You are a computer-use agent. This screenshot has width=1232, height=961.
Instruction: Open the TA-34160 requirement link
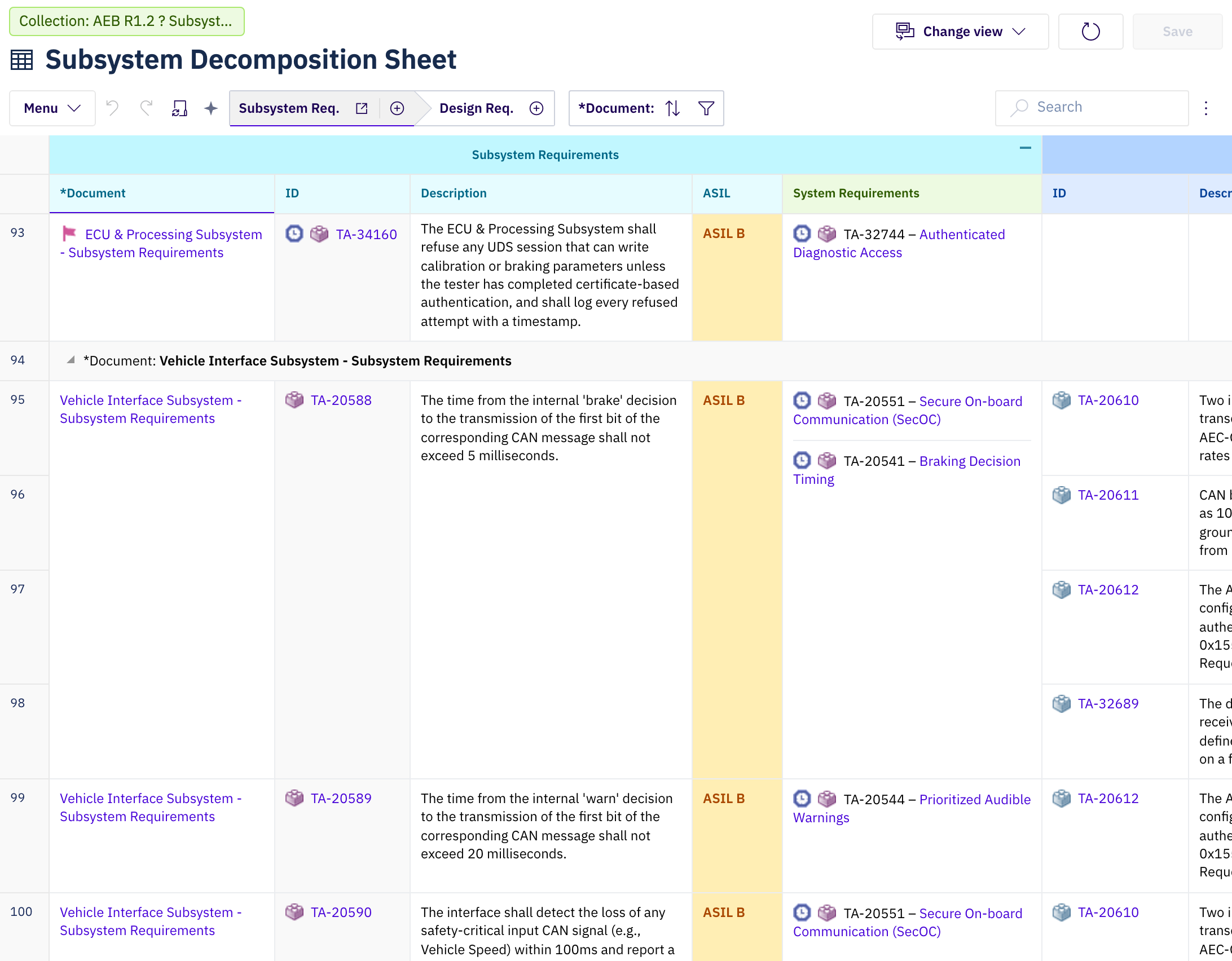pyautogui.click(x=367, y=234)
